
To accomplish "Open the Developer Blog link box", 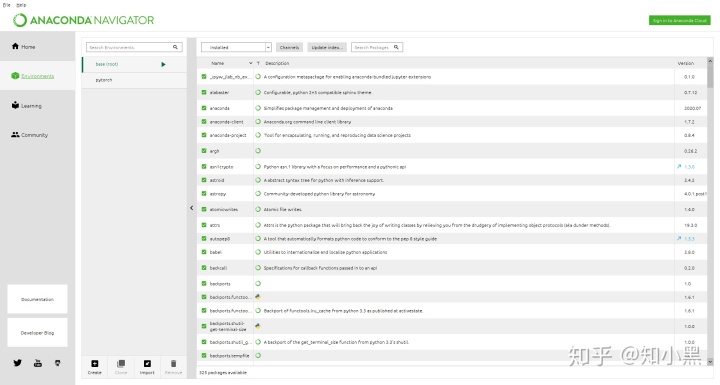I will 37,333.
